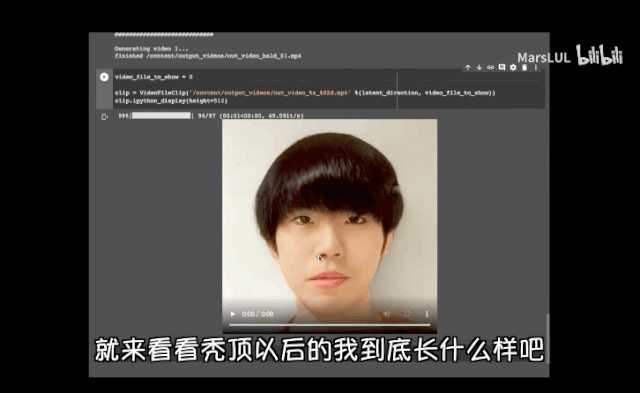Viewport: 640px width, 393px height.
Task: Switch the video to fullscreen
Action: click(x=407, y=314)
